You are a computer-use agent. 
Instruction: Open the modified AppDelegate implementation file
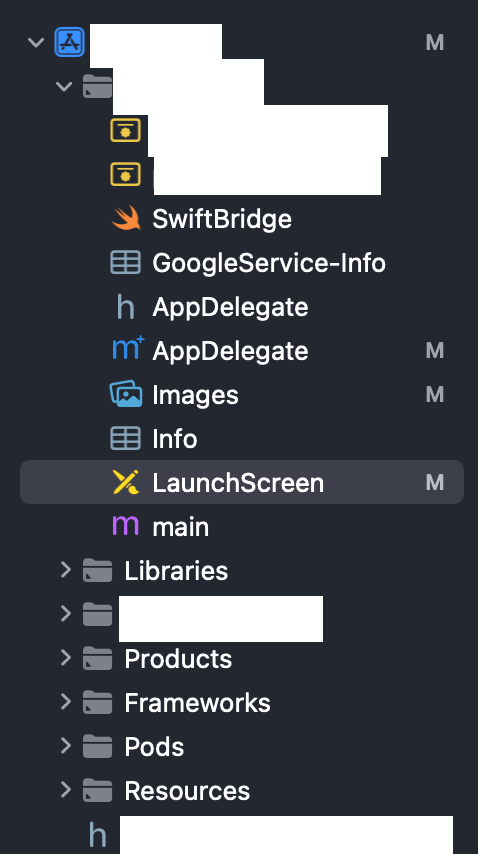pos(230,351)
